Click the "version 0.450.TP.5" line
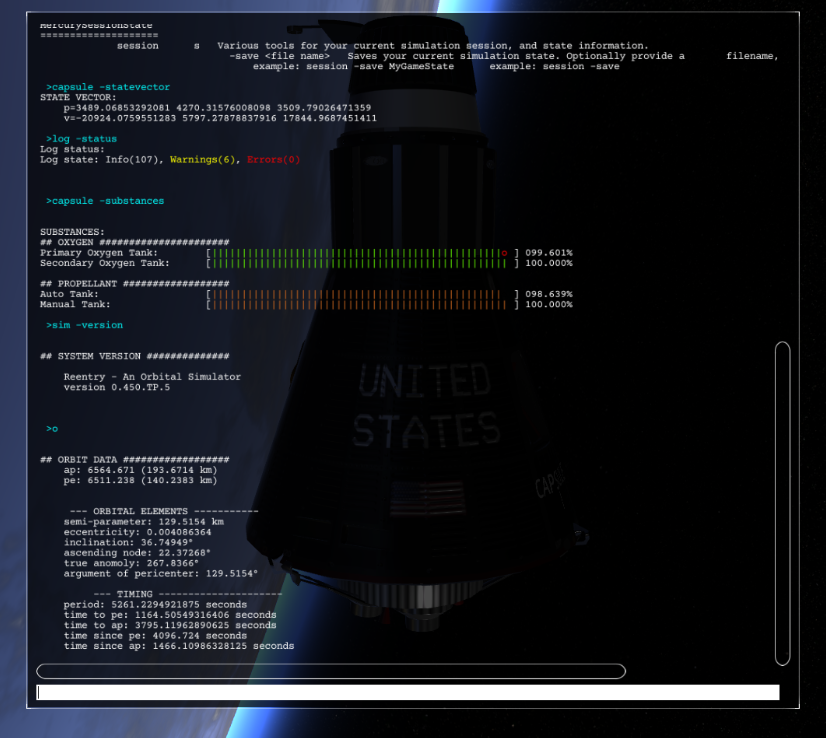 point(117,388)
